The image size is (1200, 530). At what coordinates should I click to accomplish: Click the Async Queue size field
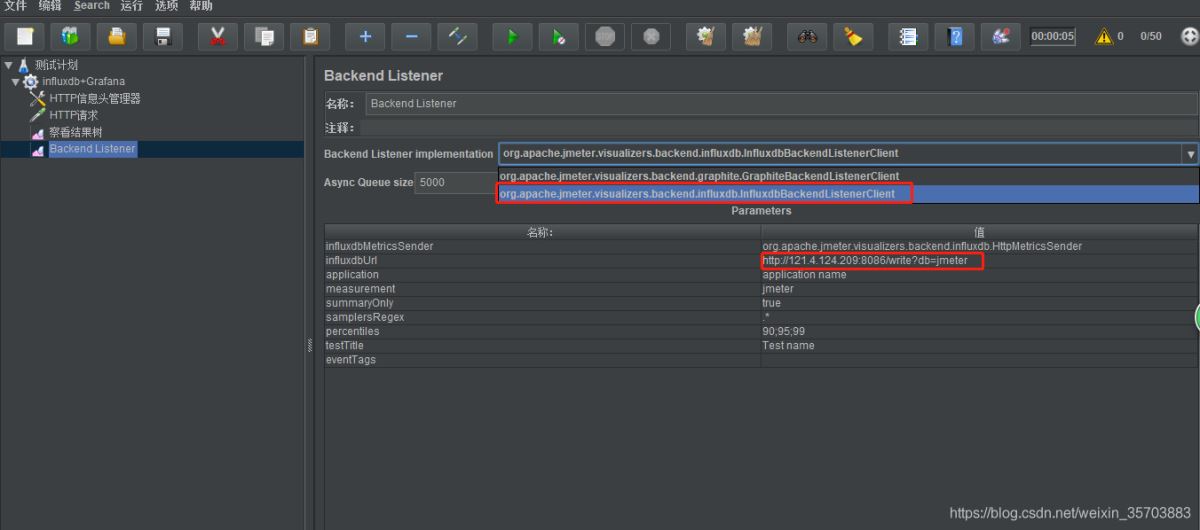453,183
